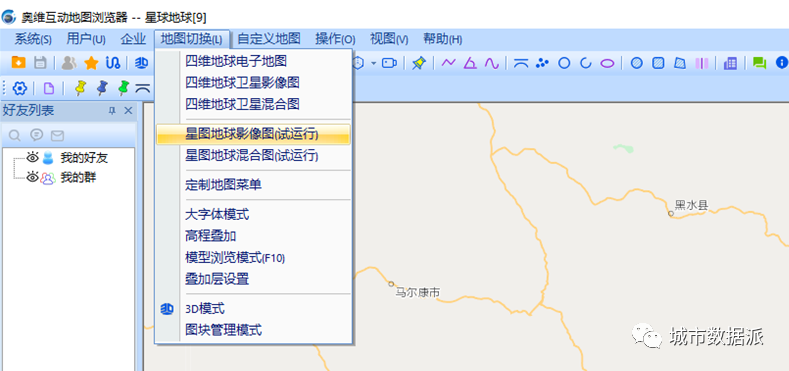Viewport: 789px width, 371px height.
Task: Open the 自定义地图 menu
Action: coord(269,39)
